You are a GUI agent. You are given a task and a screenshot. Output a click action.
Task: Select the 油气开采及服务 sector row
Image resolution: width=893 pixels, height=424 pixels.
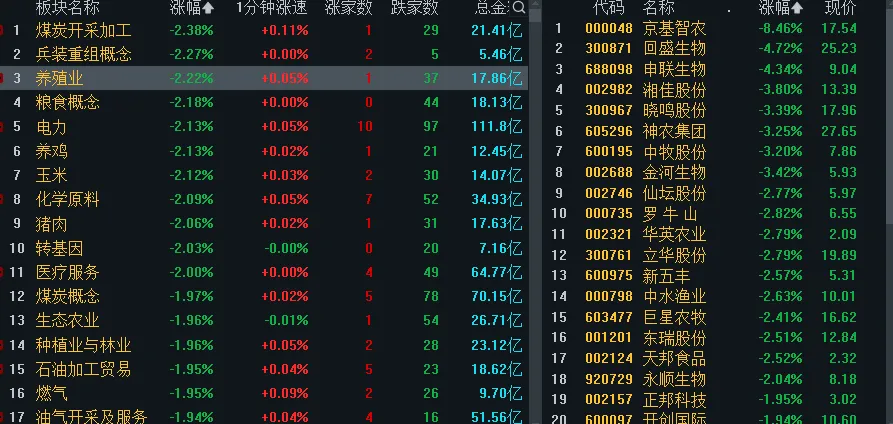[x=264, y=415]
